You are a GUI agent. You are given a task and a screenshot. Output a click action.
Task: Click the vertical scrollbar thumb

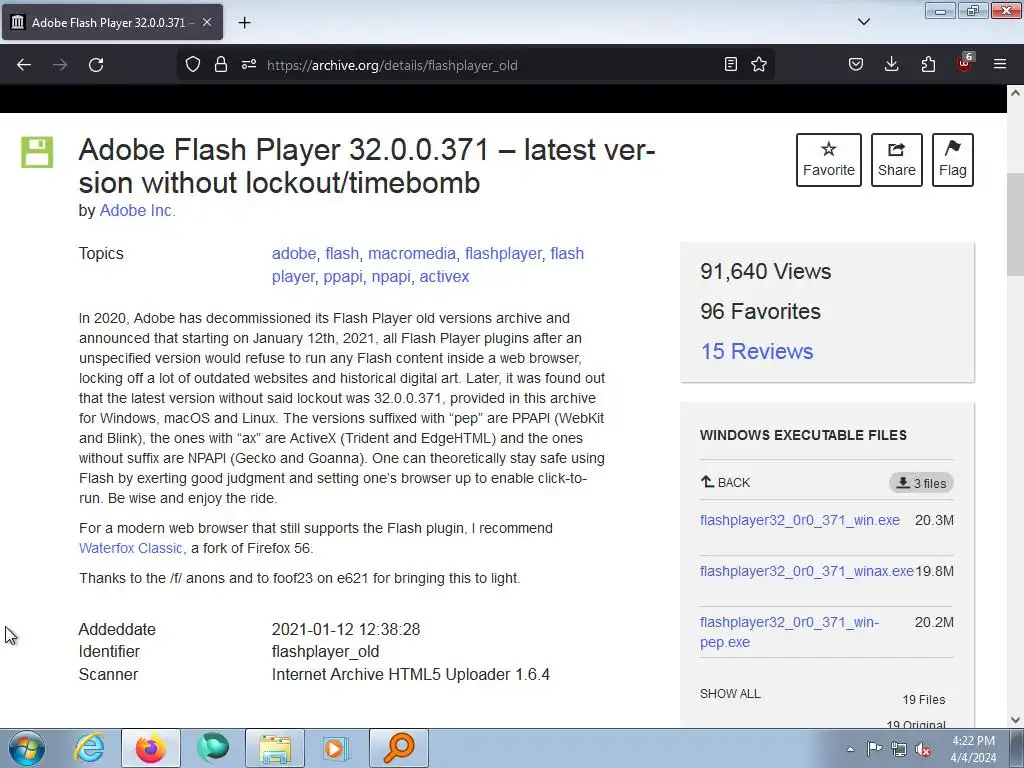tap(1015, 225)
